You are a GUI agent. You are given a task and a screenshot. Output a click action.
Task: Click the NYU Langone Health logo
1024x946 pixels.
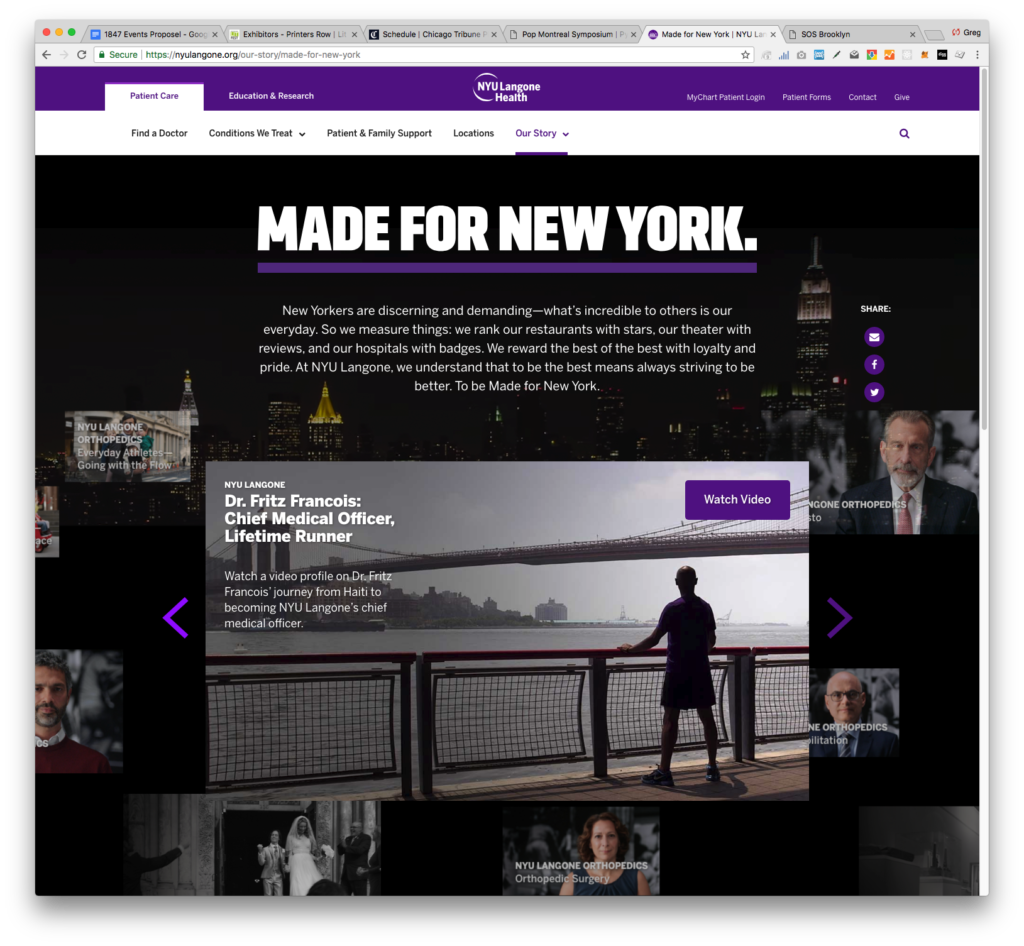[507, 87]
